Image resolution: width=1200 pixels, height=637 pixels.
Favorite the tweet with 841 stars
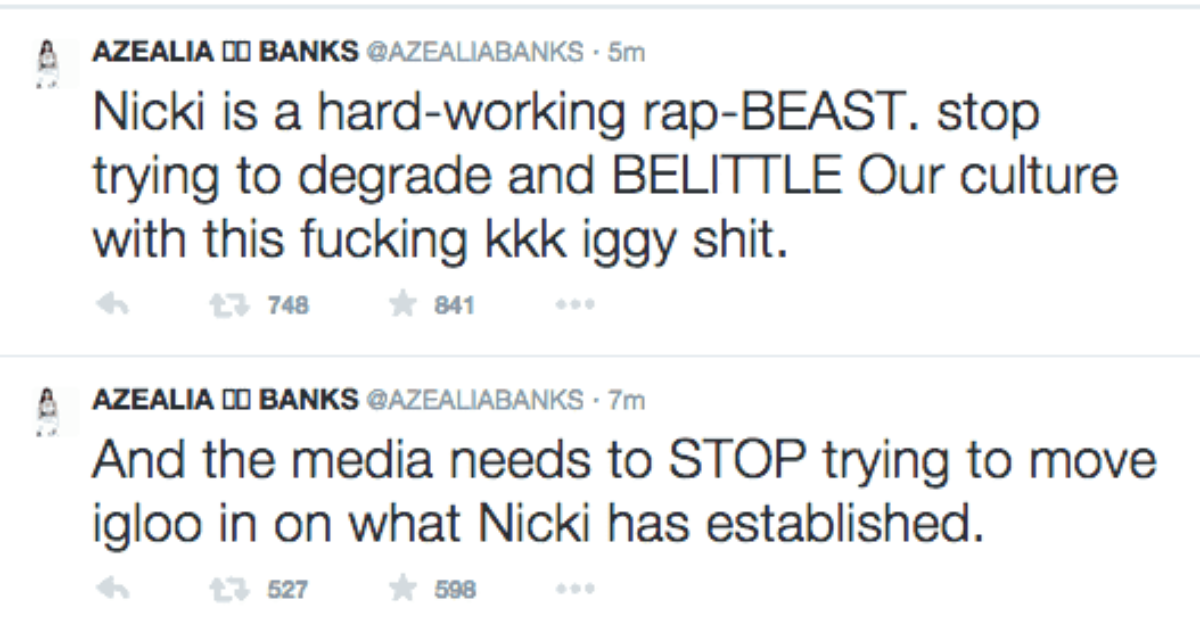tap(401, 306)
